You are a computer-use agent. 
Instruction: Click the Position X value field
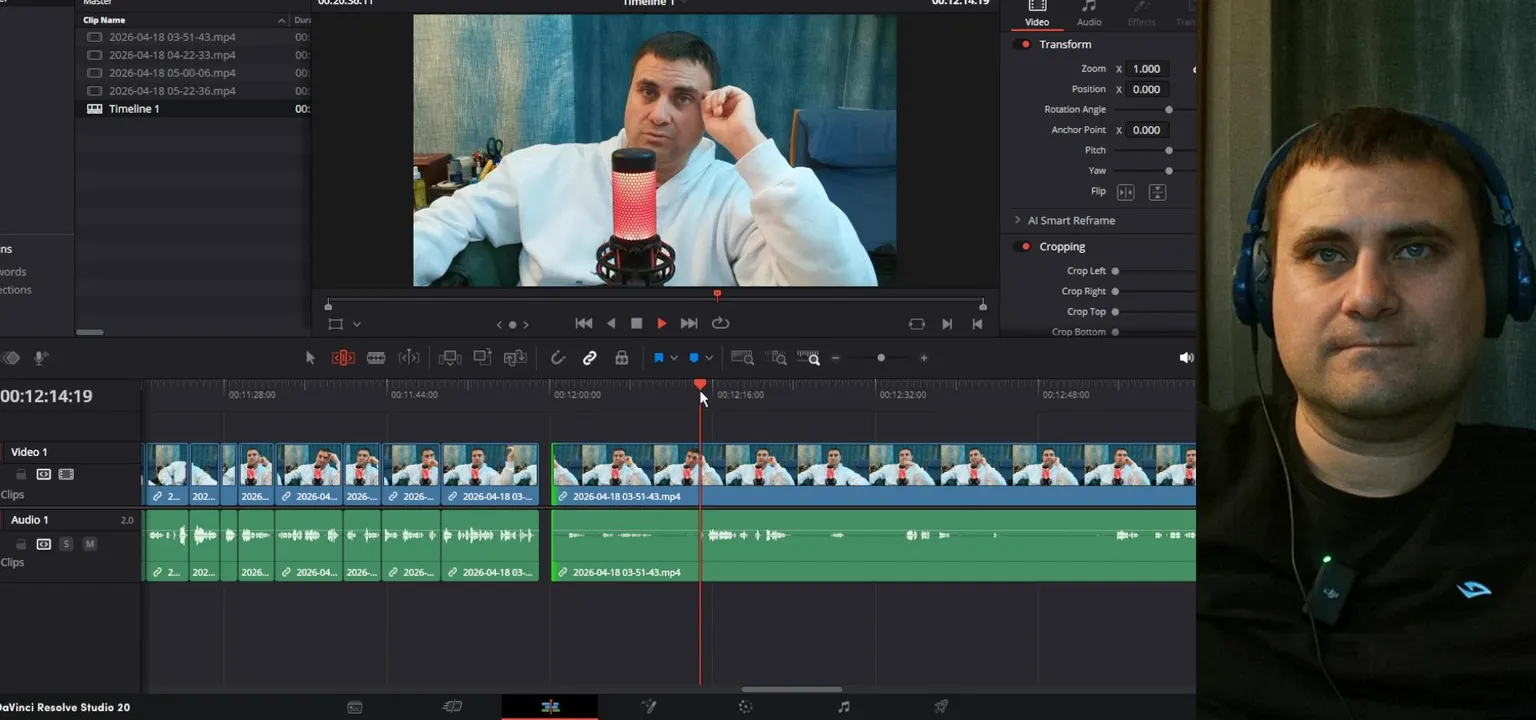pyautogui.click(x=1147, y=89)
